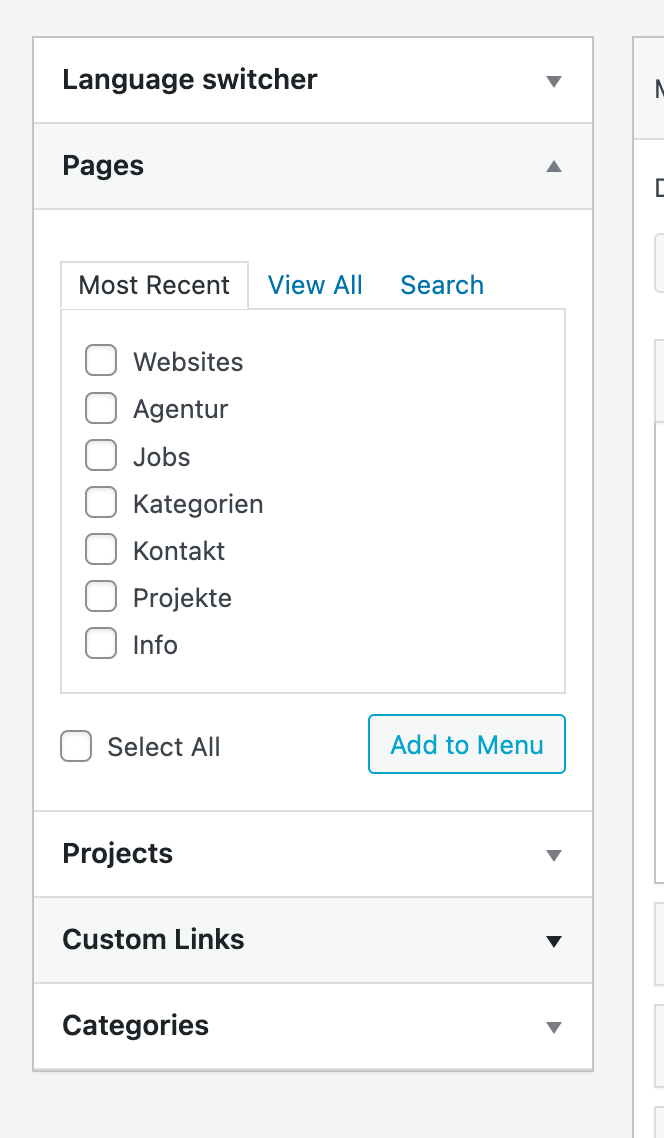The height and width of the screenshot is (1138, 664).
Task: Mark the Info page checkbox
Action: click(101, 644)
